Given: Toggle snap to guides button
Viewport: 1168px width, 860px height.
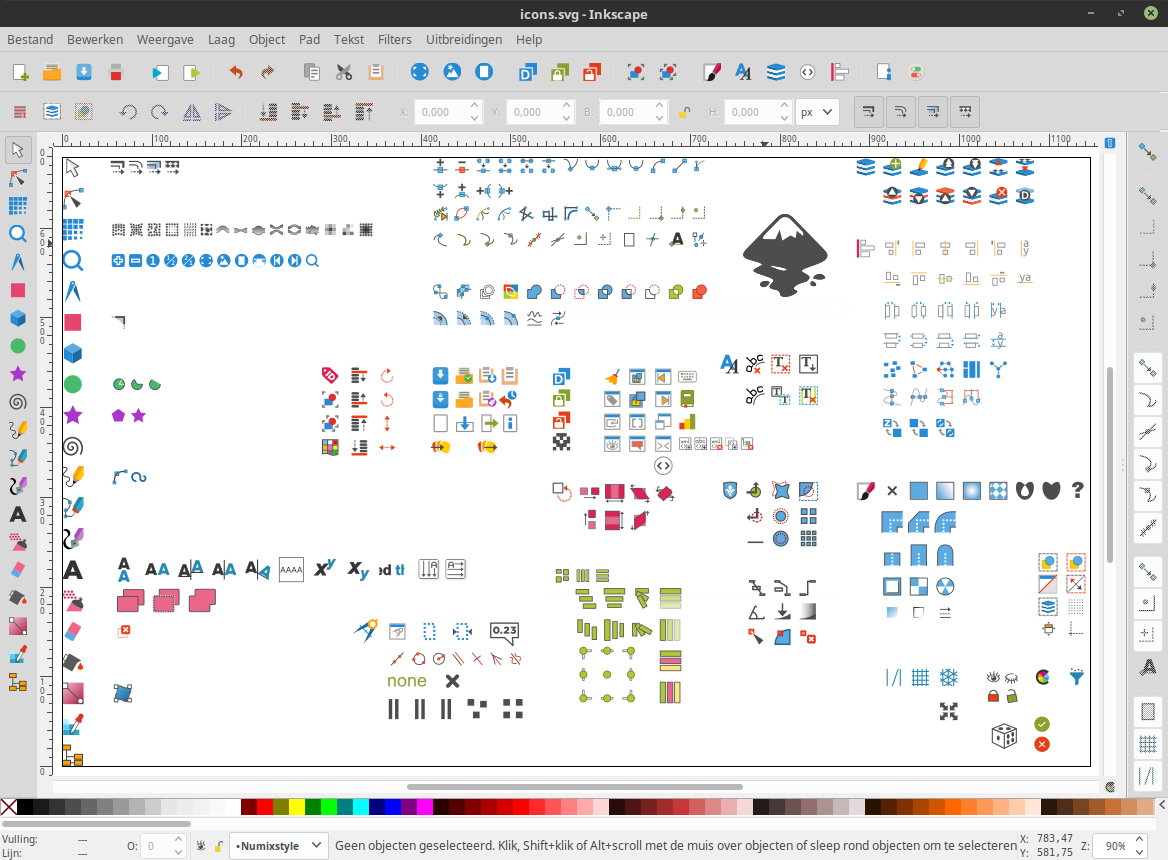Looking at the screenshot, I should pyautogui.click(x=1148, y=775).
